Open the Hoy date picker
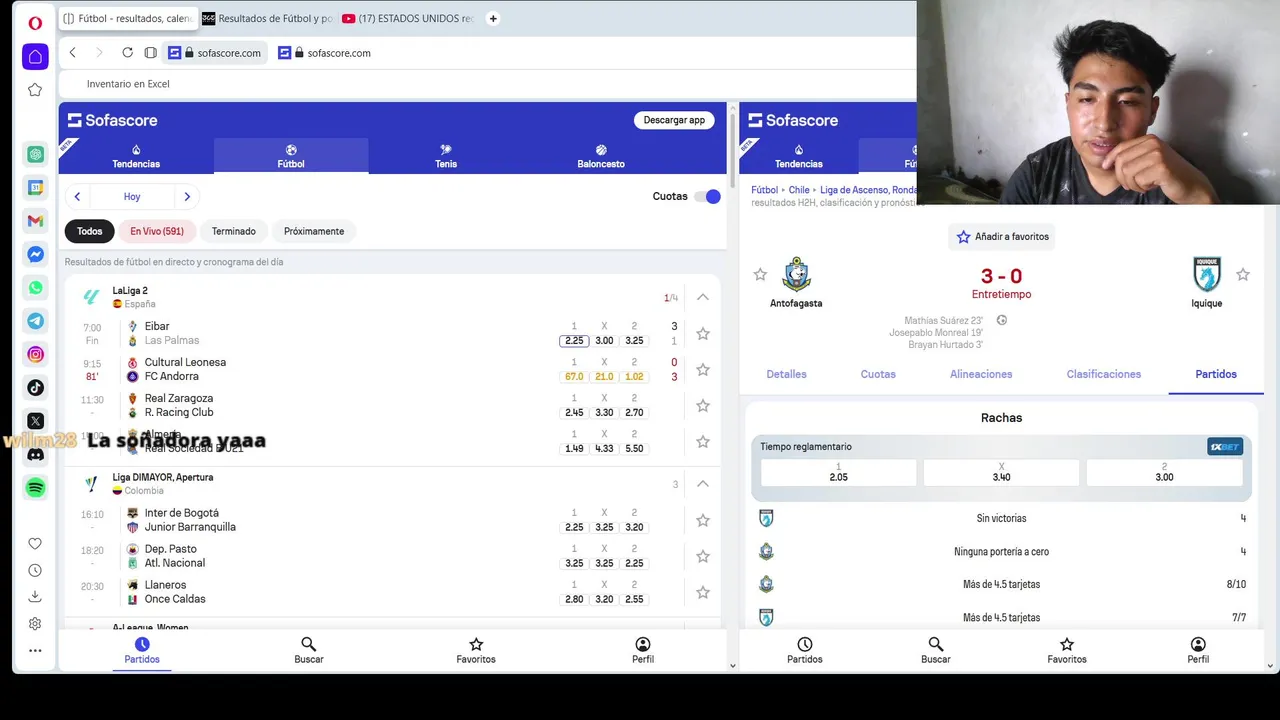Image resolution: width=1280 pixels, height=720 pixels. (132, 197)
